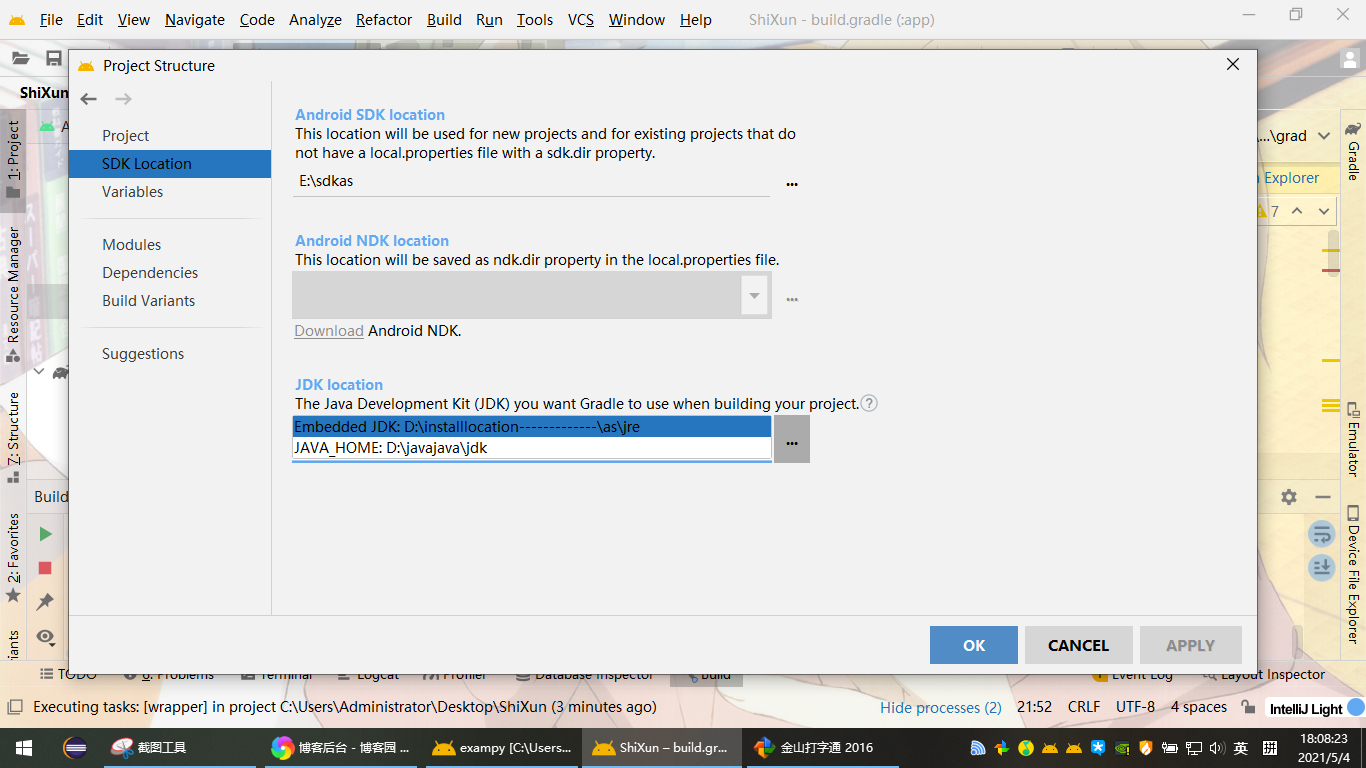Open the Windows Start menu
The width and height of the screenshot is (1366, 768).
(24, 747)
